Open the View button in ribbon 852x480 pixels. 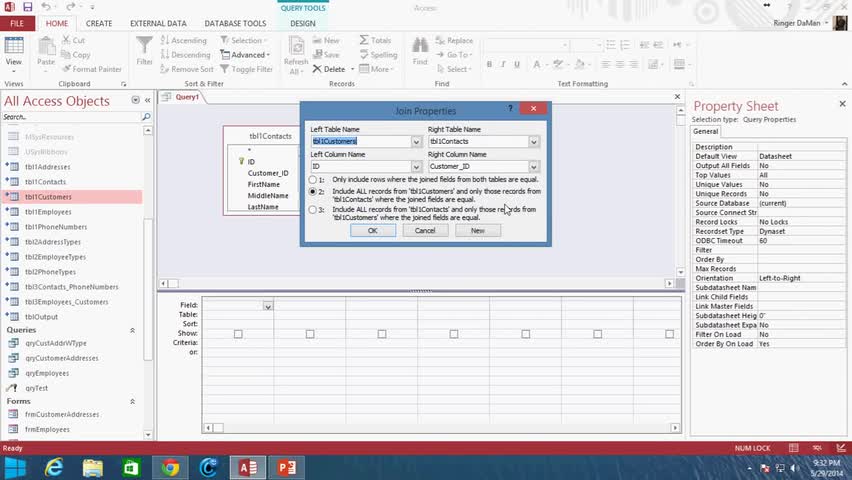click(x=14, y=53)
